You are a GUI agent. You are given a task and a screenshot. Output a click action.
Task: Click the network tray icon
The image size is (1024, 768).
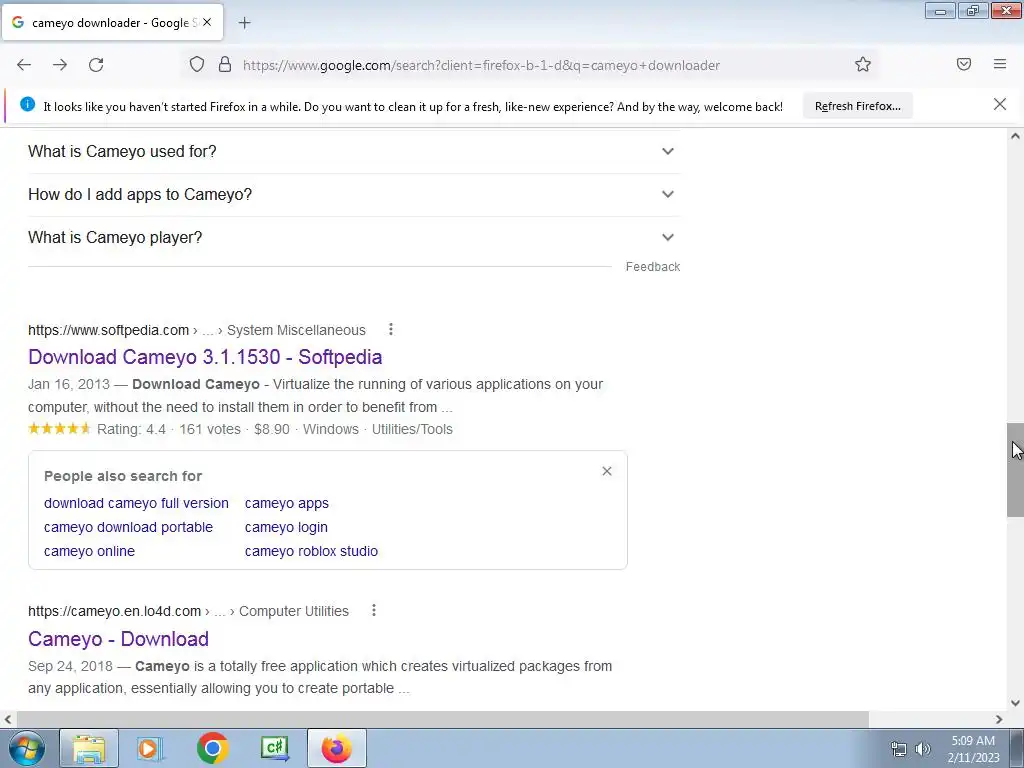coord(899,749)
